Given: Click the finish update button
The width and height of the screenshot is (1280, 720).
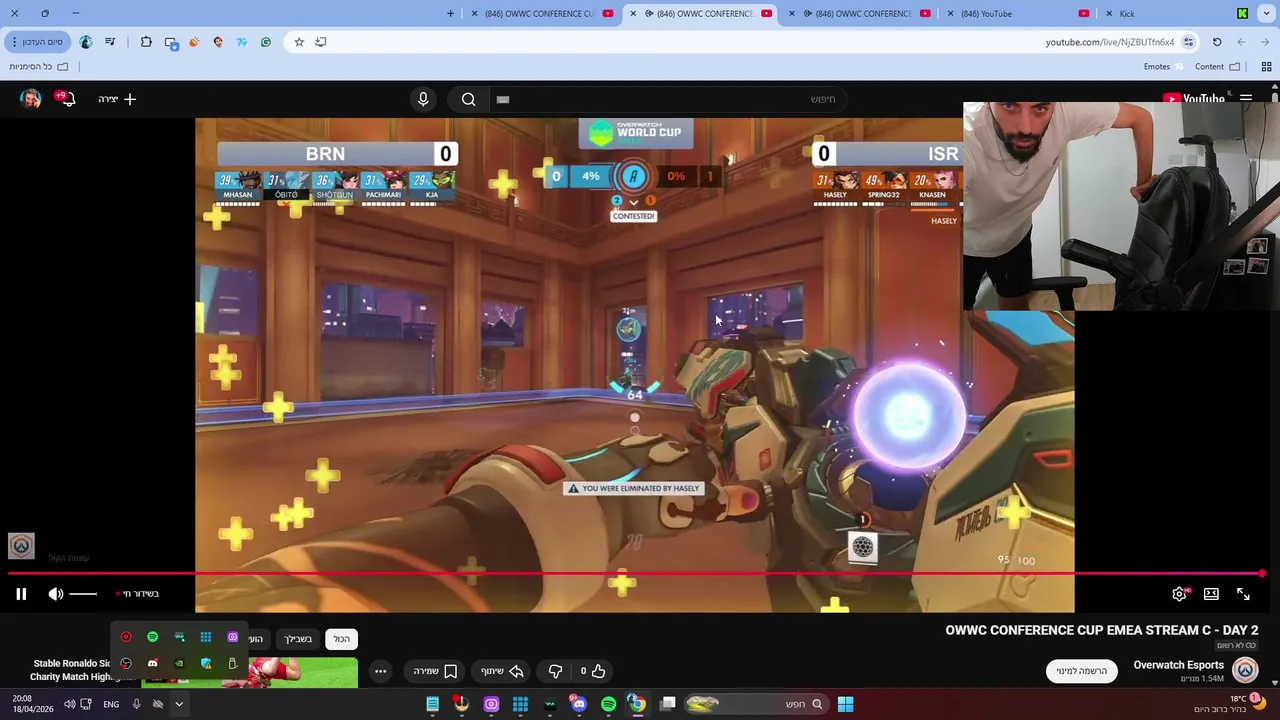Looking at the screenshot, I should [x=37, y=42].
